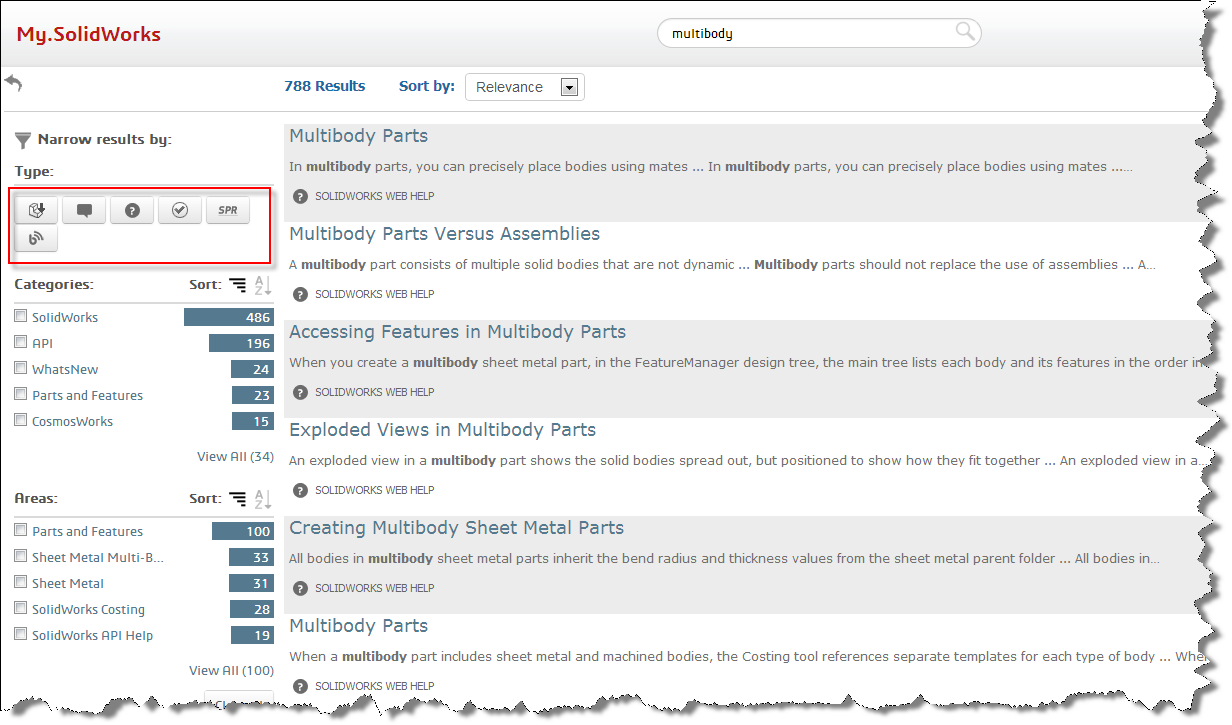Check the API category filter
This screenshot has width=1232, height=725.
coord(21,342)
